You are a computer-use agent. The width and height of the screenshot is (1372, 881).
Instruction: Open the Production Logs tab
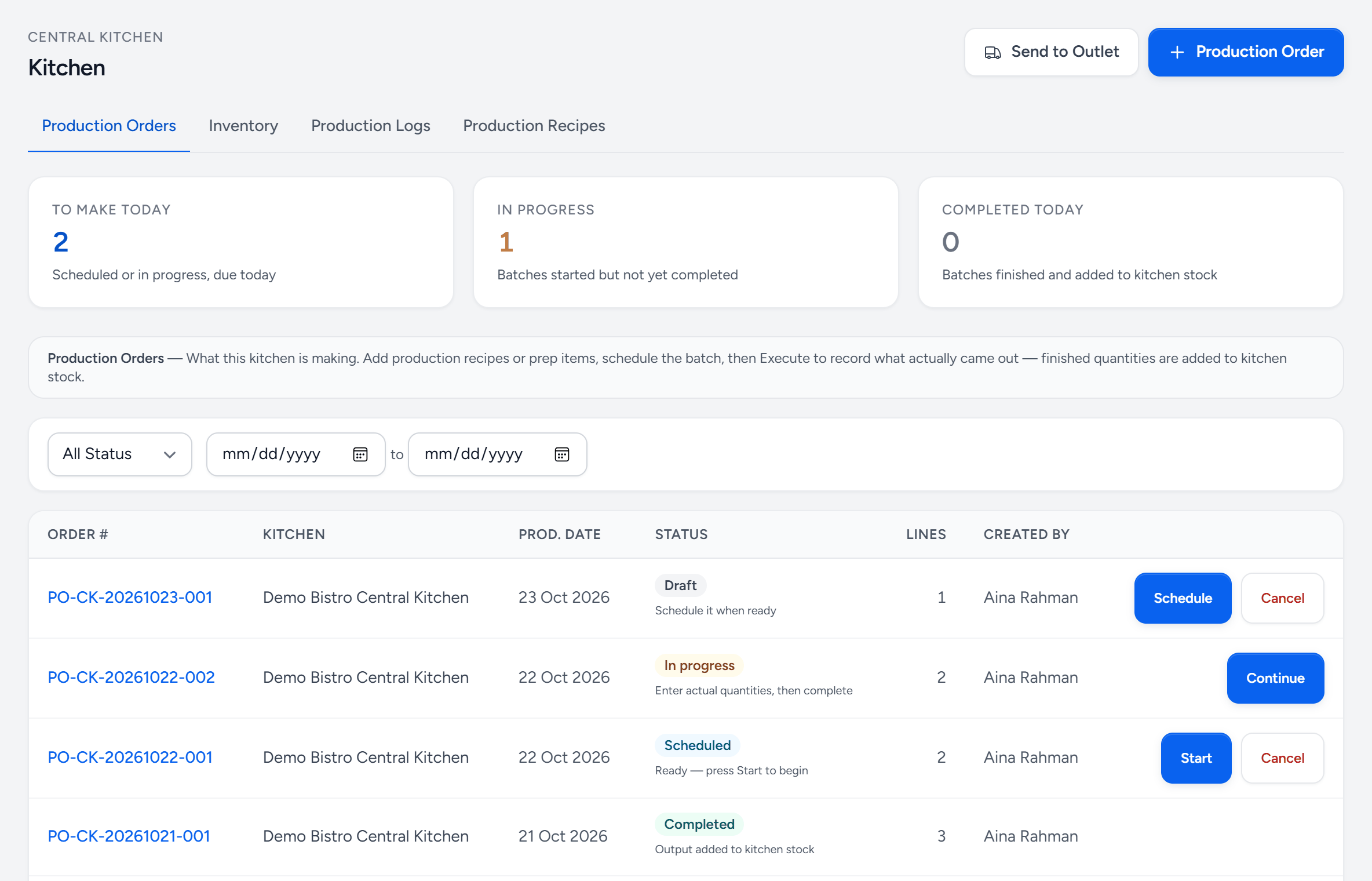(x=371, y=126)
